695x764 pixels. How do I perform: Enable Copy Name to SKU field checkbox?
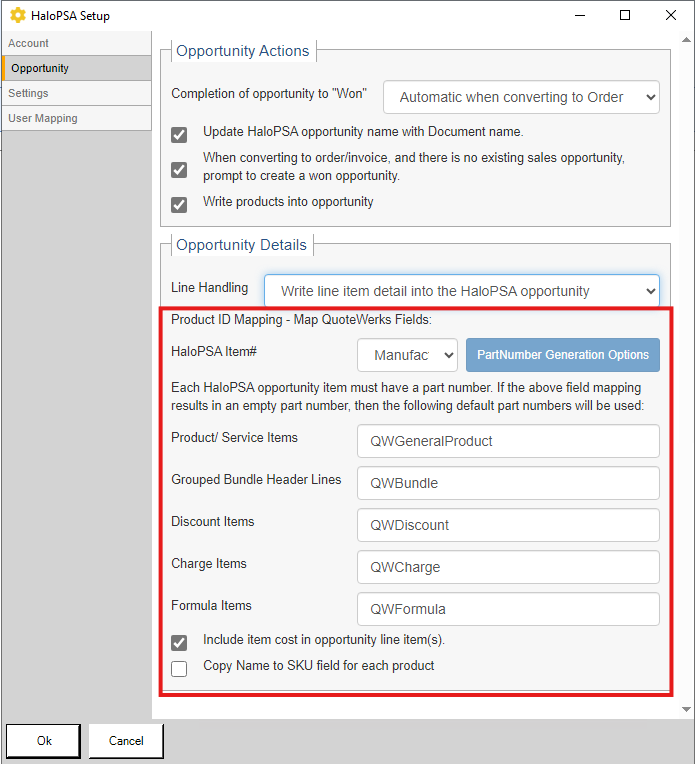(179, 669)
